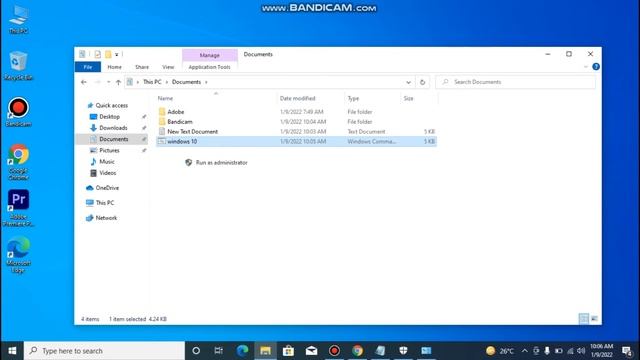Switch to the Home ribbon tab
The image size is (640, 360).
(114, 67)
